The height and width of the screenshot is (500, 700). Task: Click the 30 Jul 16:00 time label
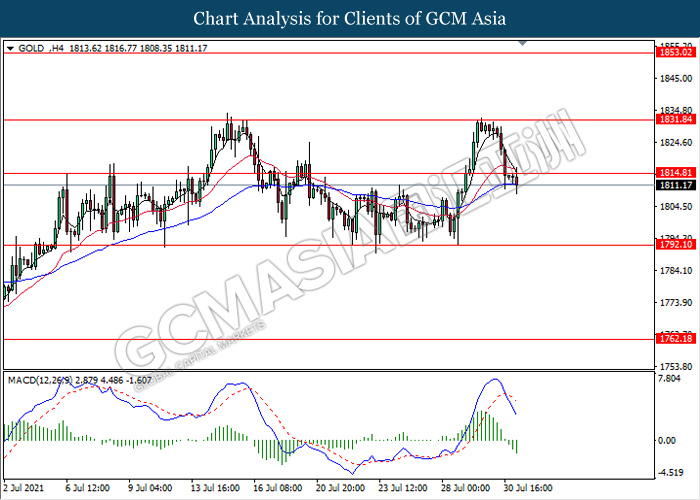click(x=528, y=488)
